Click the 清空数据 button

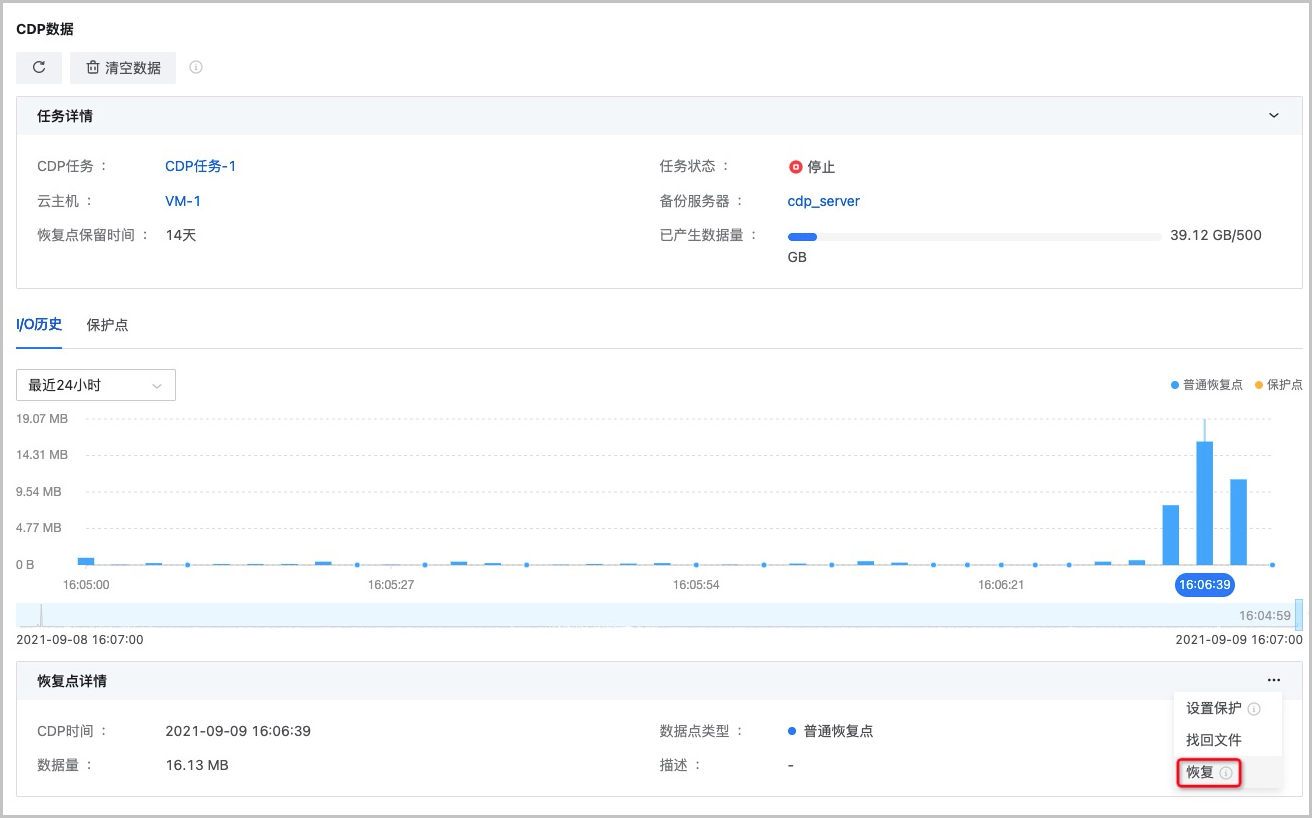(x=123, y=67)
